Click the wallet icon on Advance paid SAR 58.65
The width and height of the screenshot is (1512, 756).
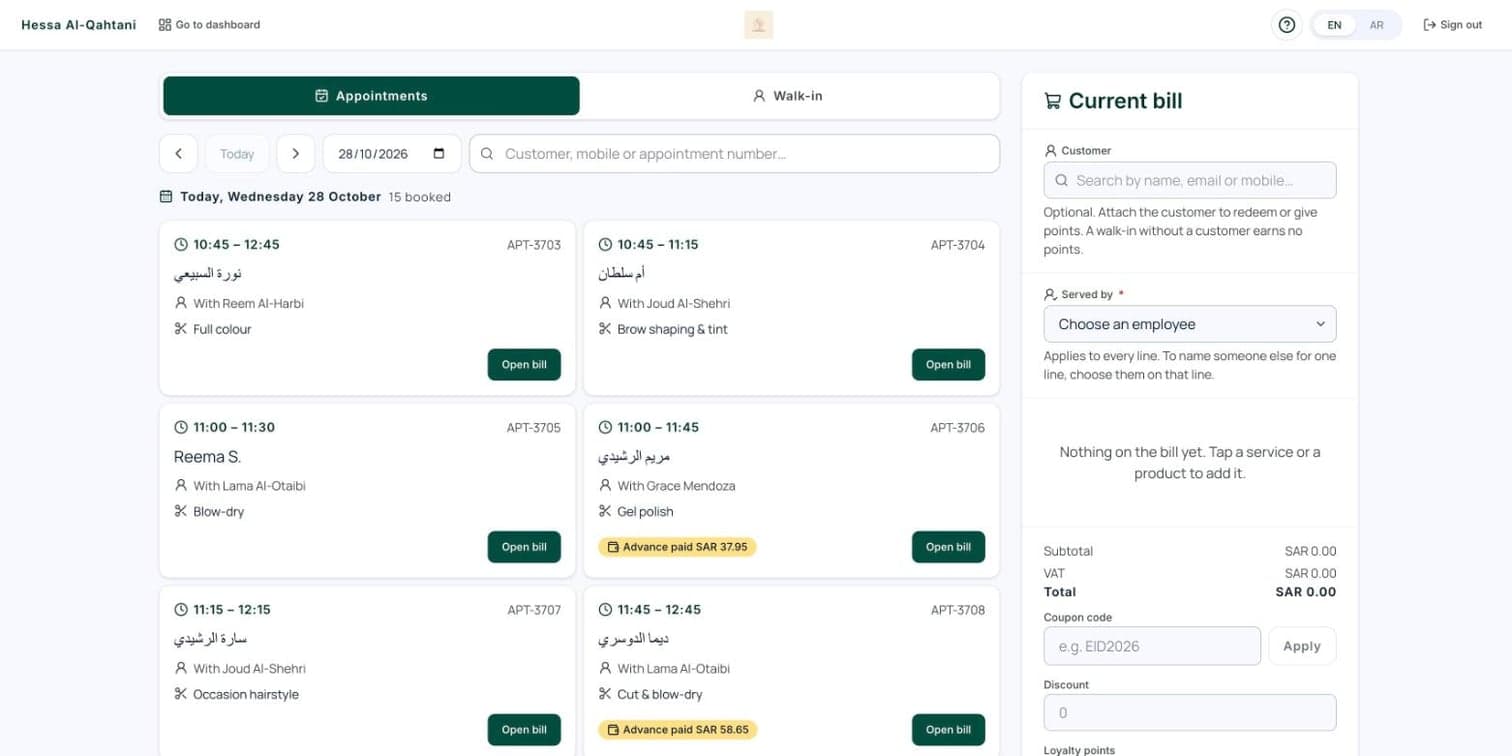(612, 730)
